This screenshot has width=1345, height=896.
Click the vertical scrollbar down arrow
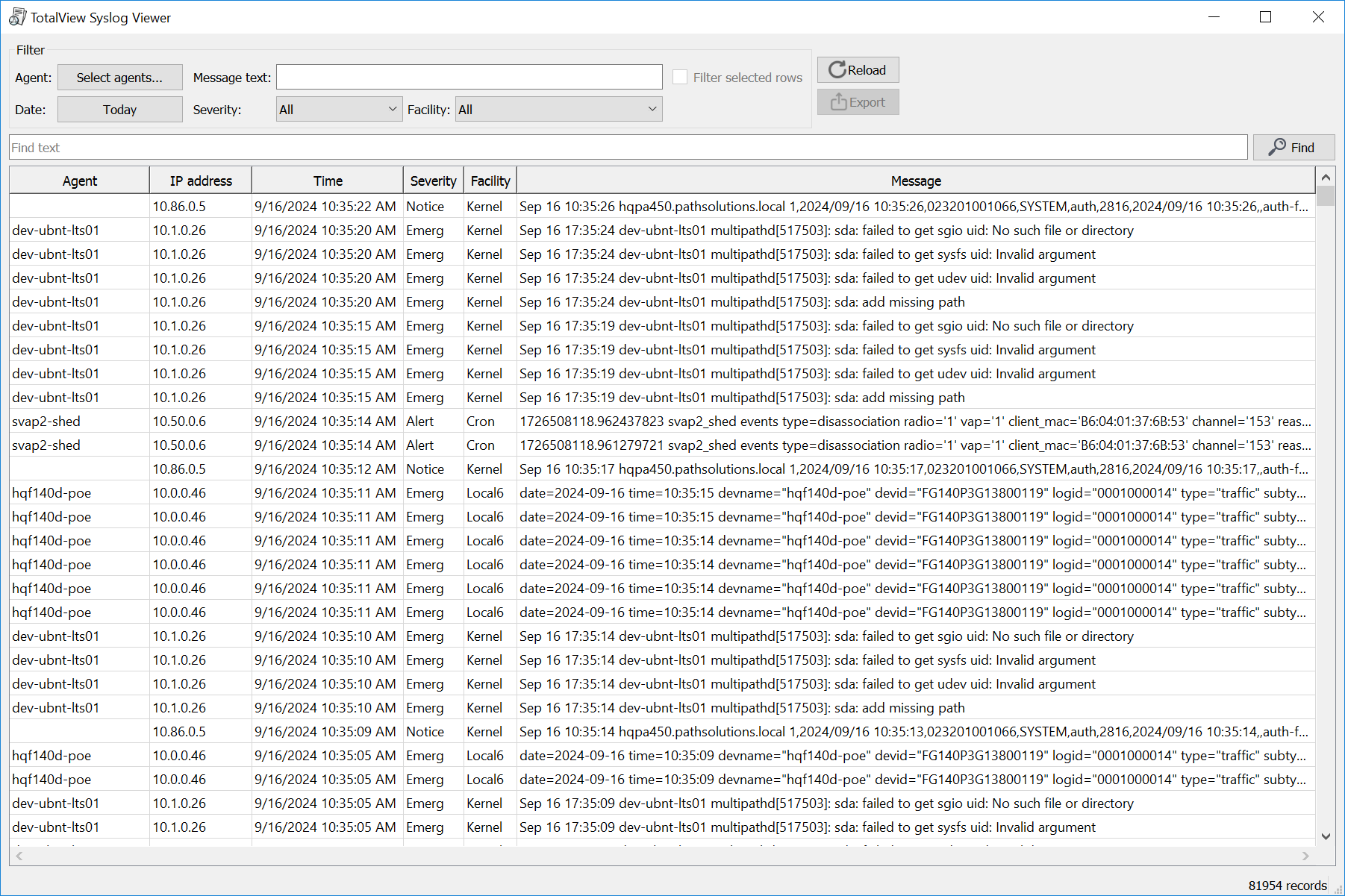coord(1326,836)
